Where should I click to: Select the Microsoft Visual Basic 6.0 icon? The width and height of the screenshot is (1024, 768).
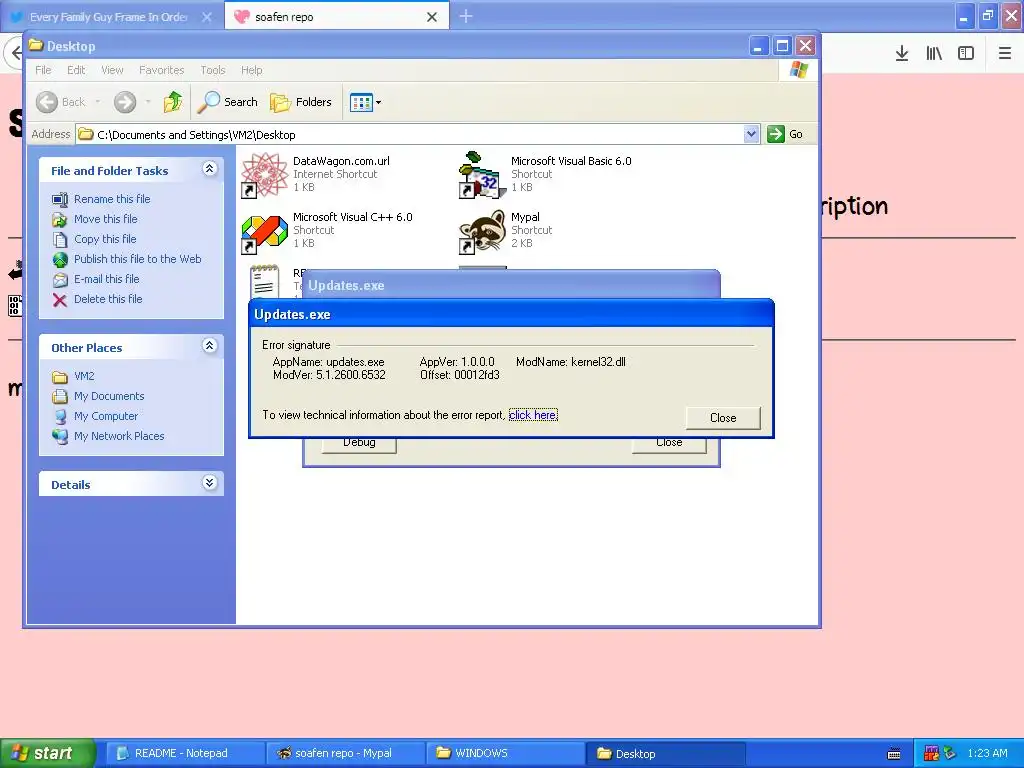coord(483,175)
